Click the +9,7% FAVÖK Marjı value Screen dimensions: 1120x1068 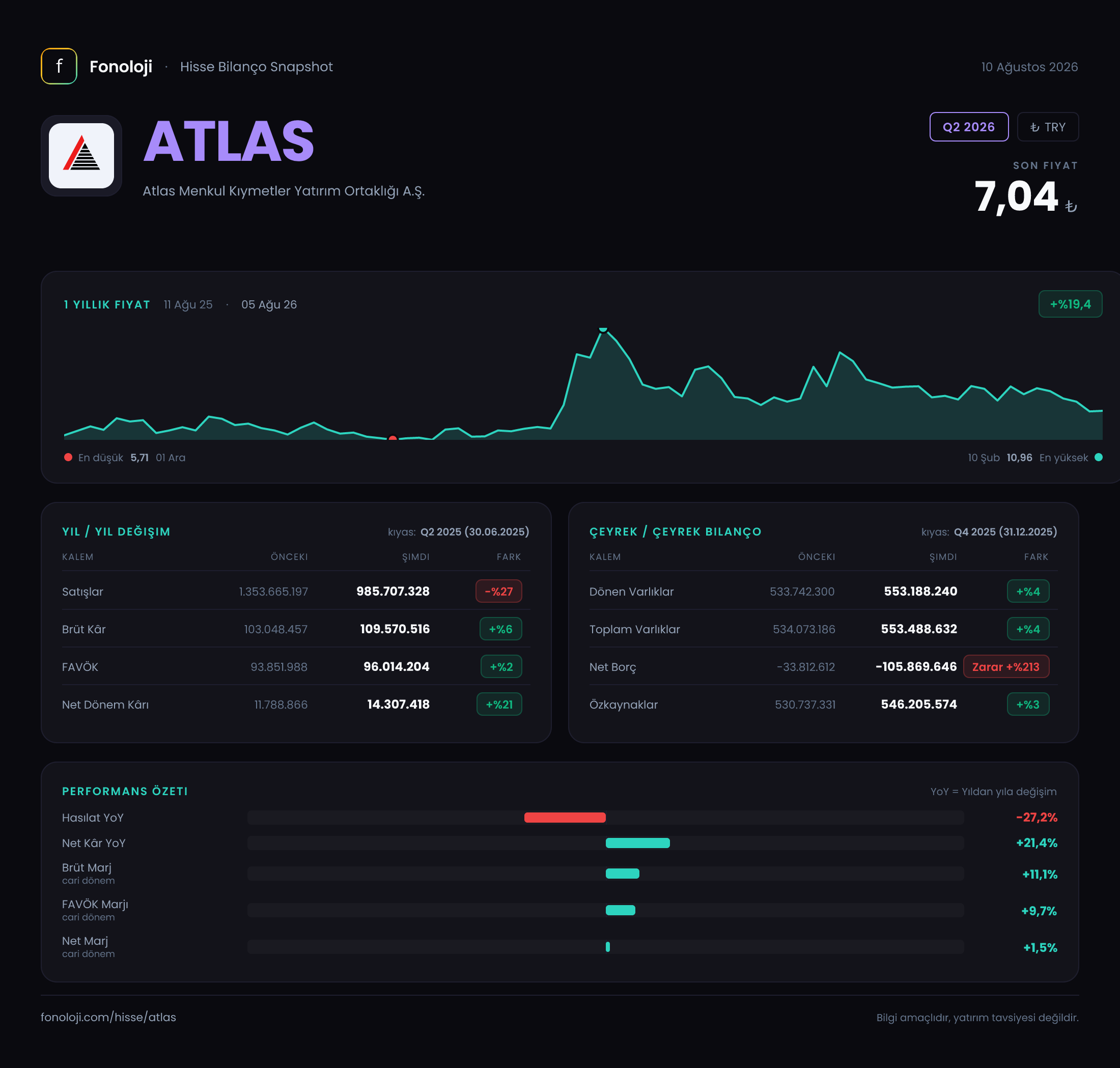(1039, 910)
